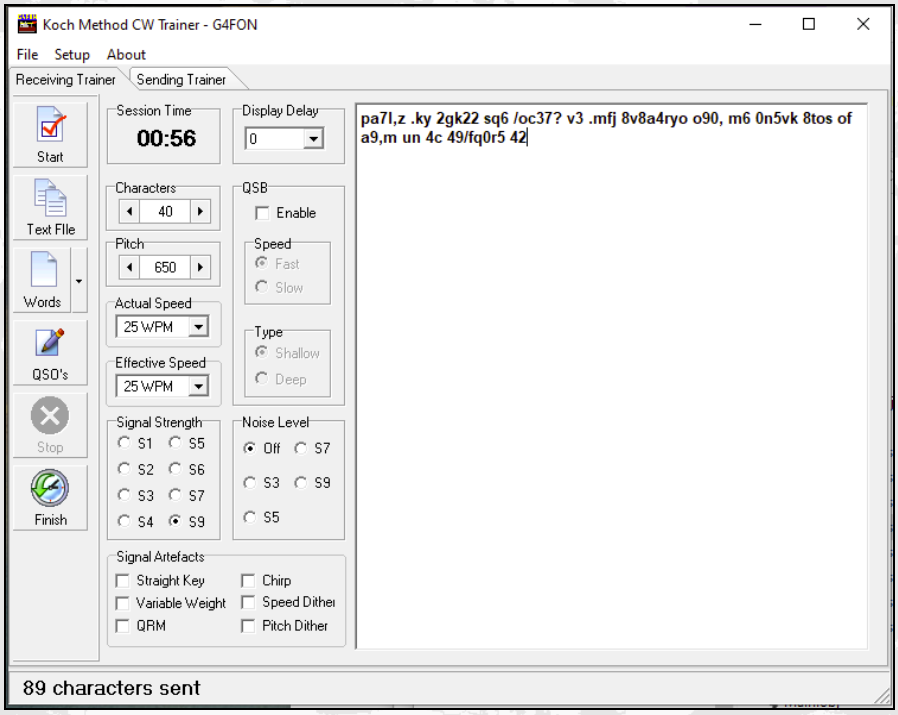This screenshot has height=715, width=898.
Task: Switch to the Sending Trainer tab
Action: [181, 80]
